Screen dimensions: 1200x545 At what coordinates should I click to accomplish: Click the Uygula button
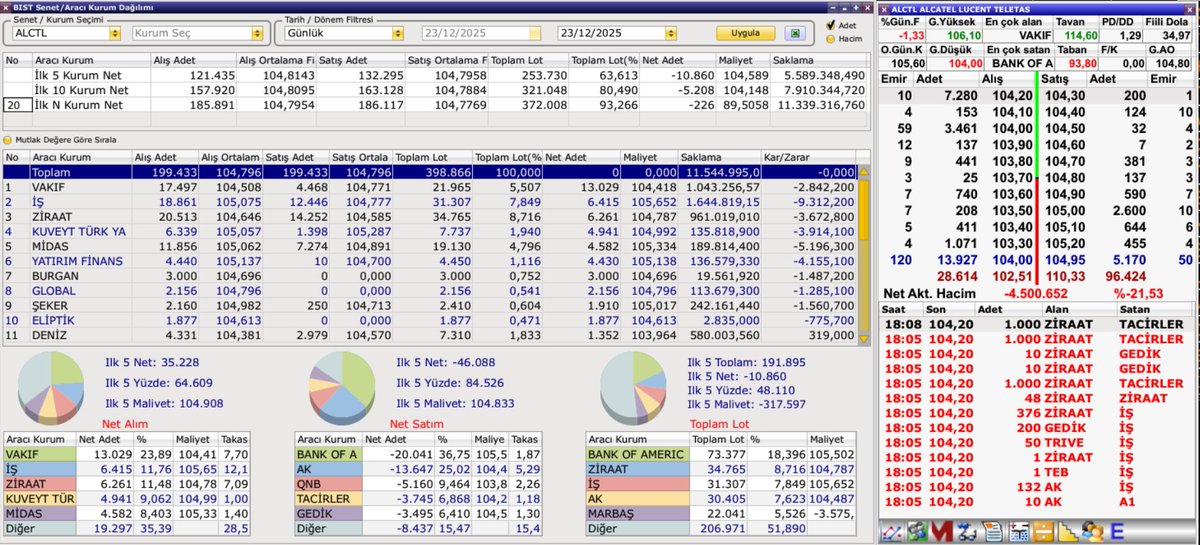point(746,33)
